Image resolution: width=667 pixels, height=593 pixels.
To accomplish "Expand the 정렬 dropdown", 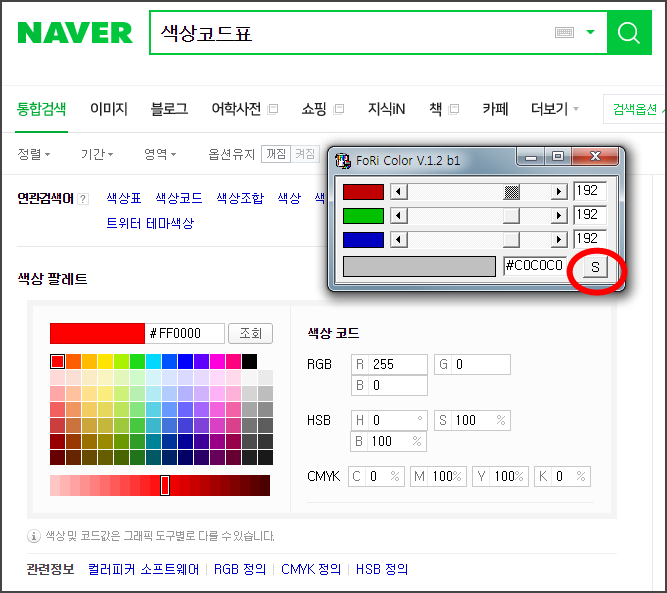I will pyautogui.click(x=34, y=154).
